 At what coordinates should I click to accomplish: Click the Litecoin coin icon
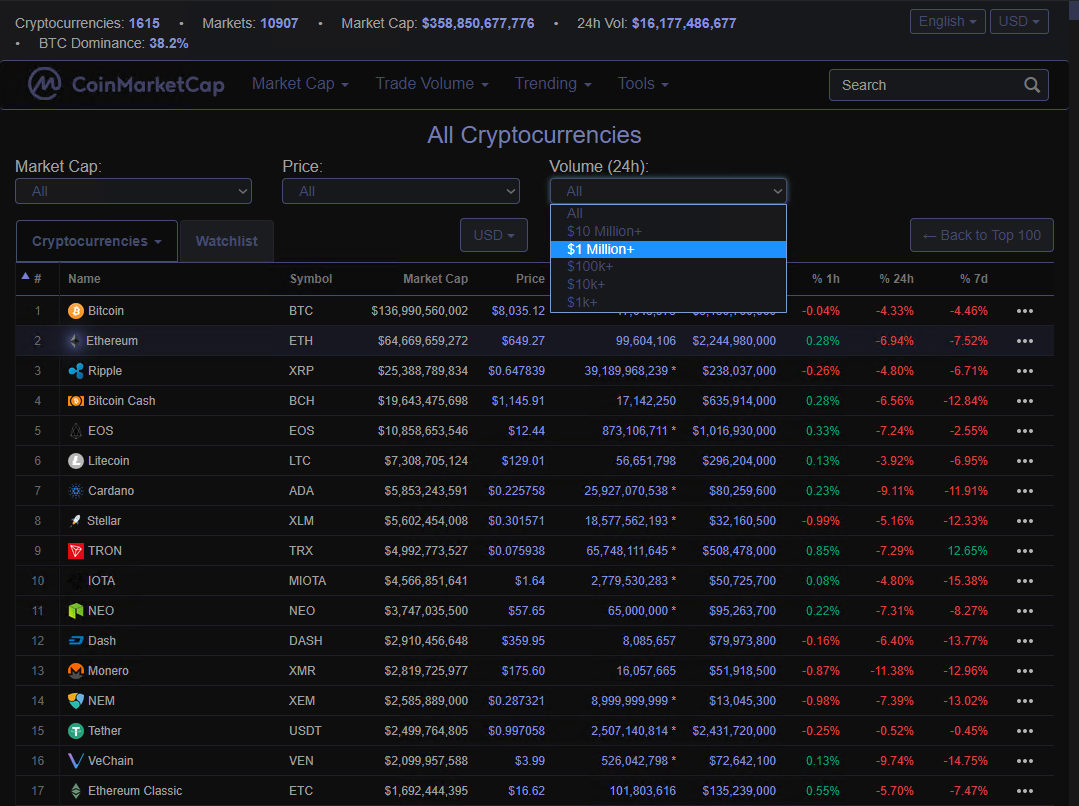click(x=76, y=461)
